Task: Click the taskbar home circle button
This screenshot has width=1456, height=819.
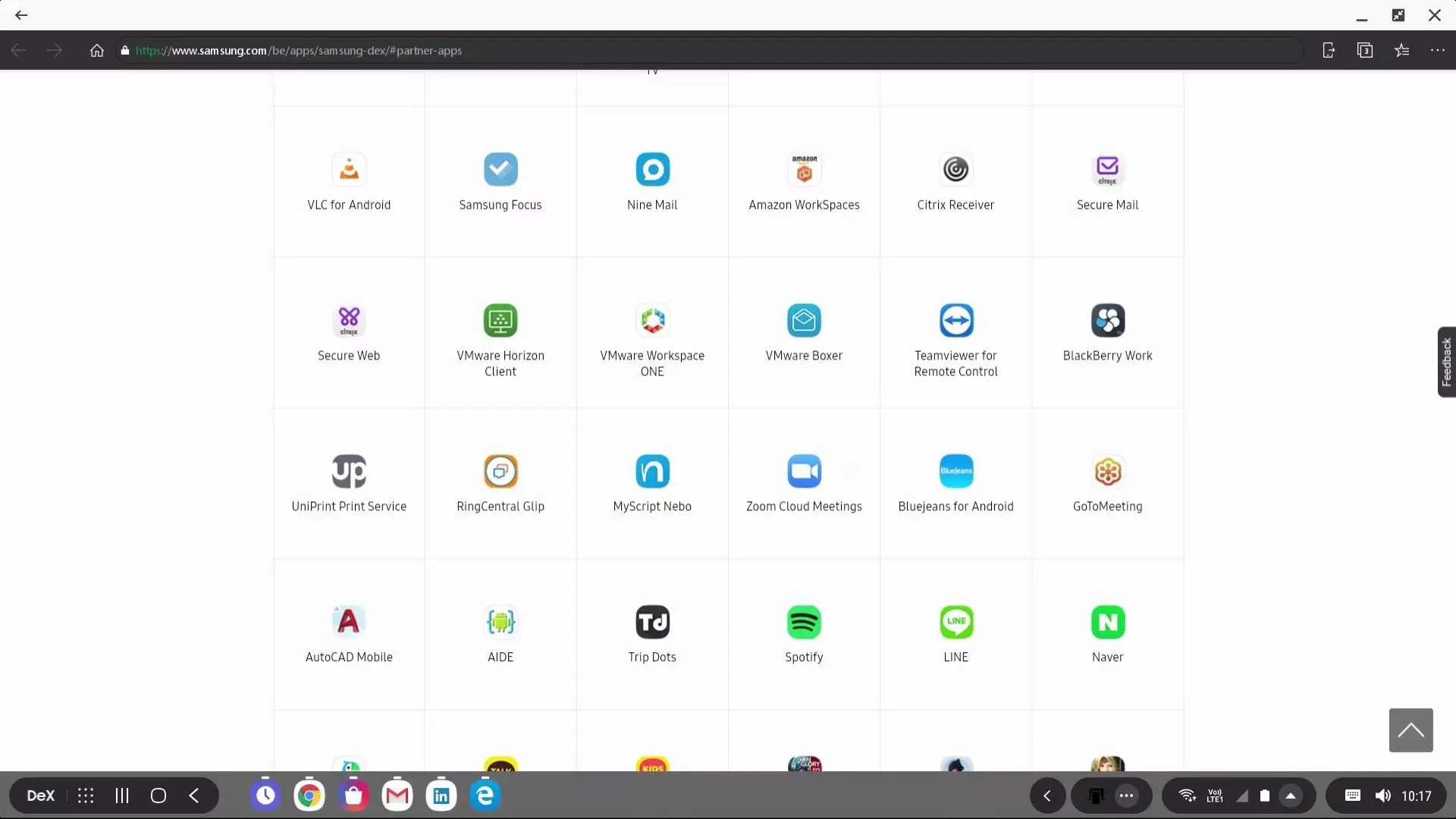Action: point(158,795)
